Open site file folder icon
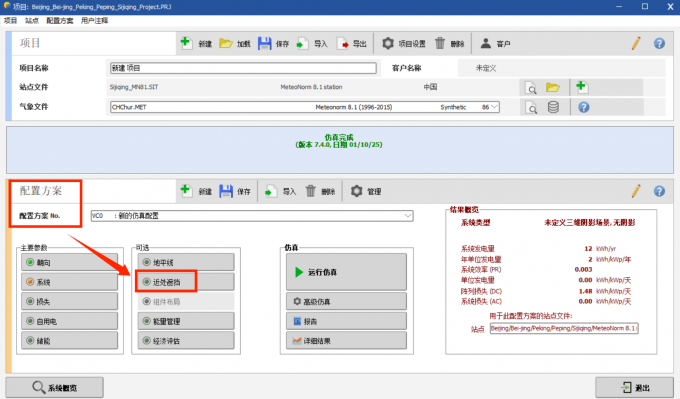This screenshot has height=399, width=680. pyautogui.click(x=552, y=88)
